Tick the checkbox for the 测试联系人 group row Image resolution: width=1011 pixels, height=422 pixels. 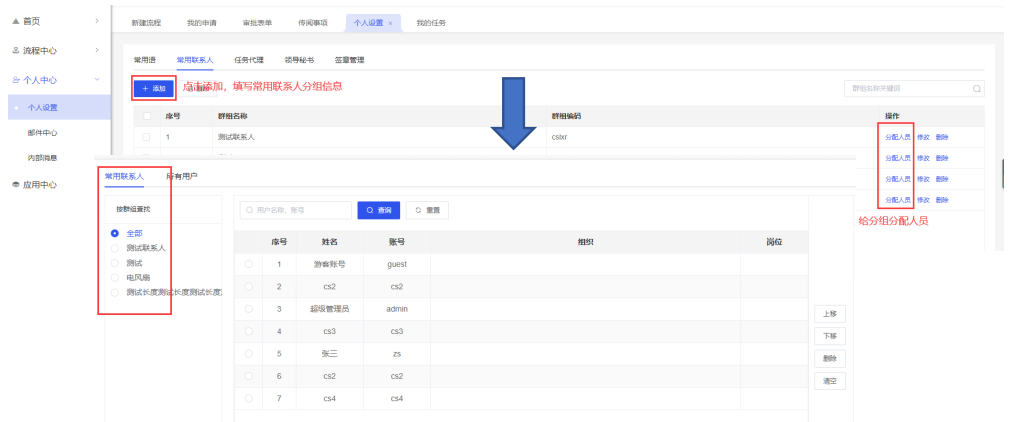pyautogui.click(x=147, y=136)
